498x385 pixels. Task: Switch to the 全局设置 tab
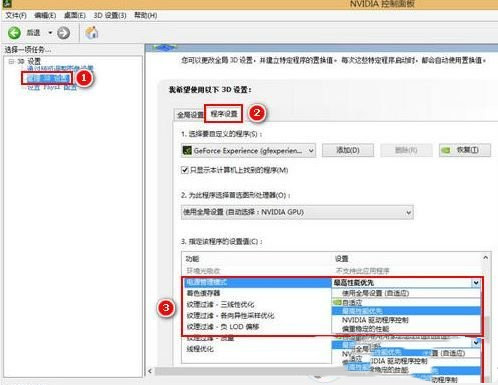click(190, 115)
